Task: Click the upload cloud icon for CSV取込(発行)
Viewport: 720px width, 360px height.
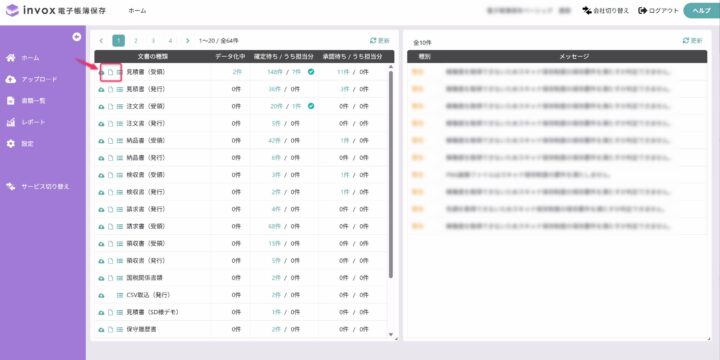Action: pos(101,295)
